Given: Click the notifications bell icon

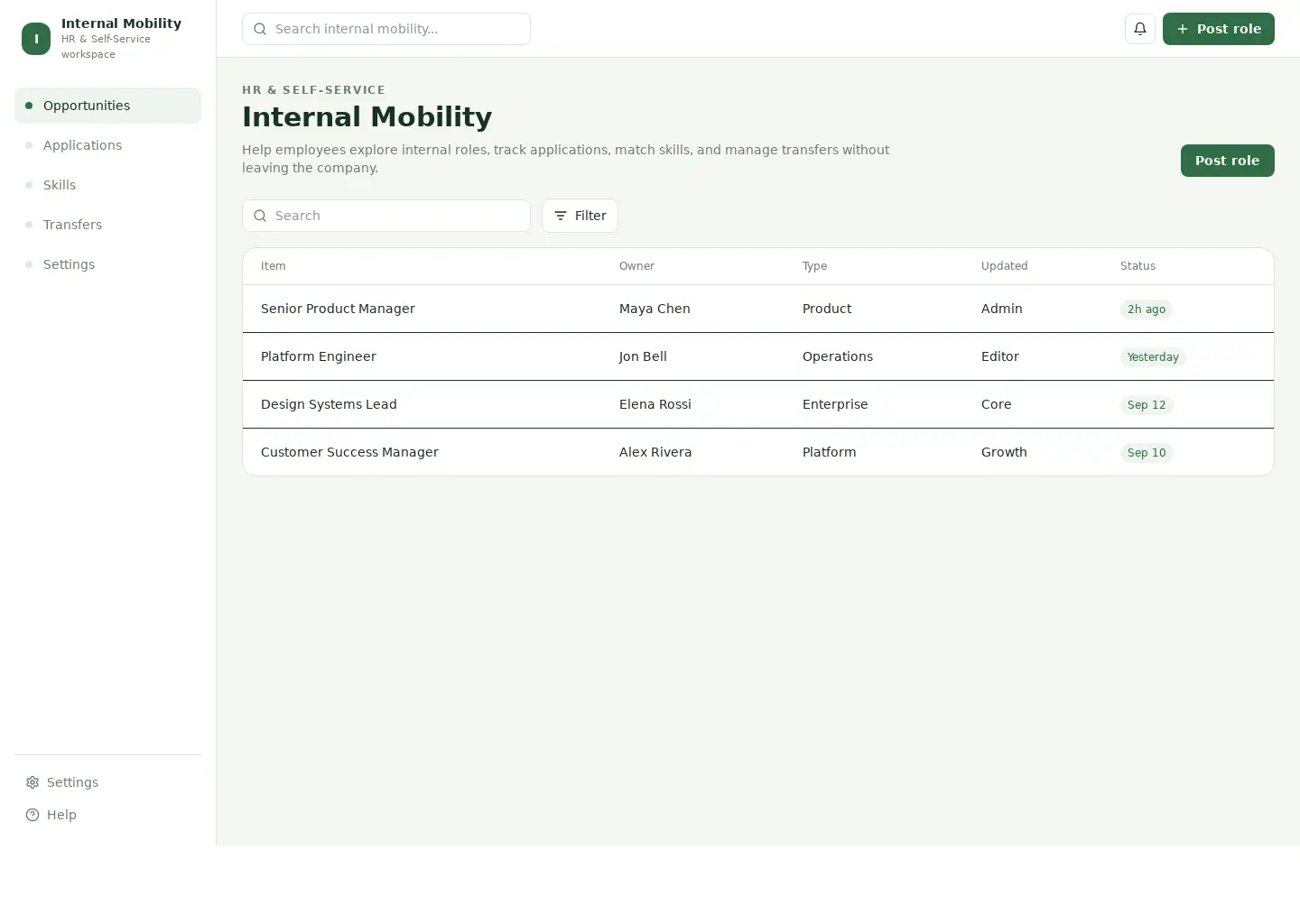Looking at the screenshot, I should point(1140,29).
